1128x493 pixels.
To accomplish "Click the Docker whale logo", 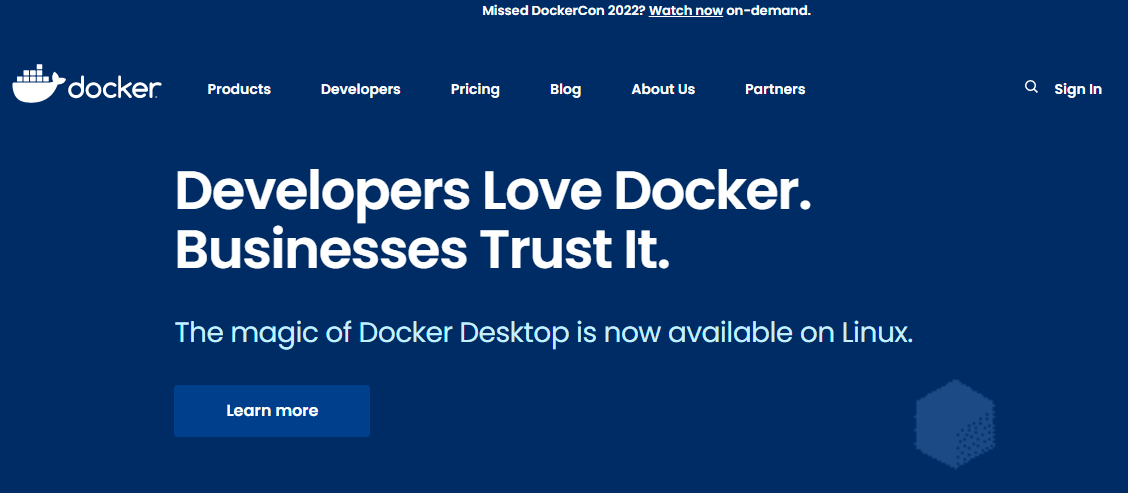I will tap(86, 83).
